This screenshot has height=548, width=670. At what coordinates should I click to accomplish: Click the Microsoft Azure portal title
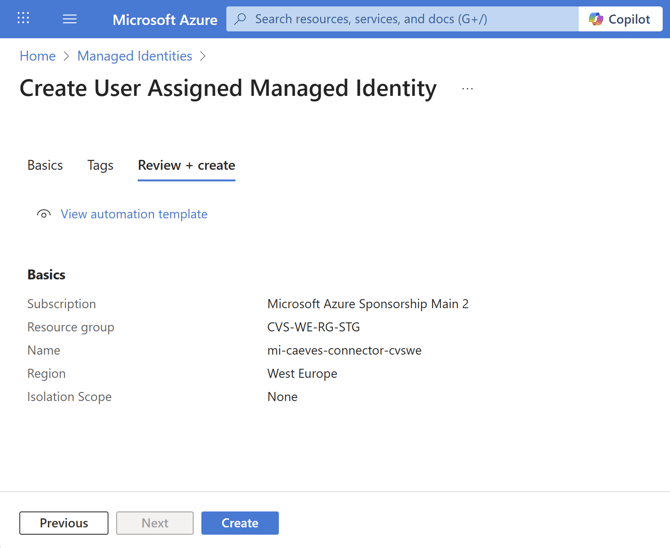point(164,19)
